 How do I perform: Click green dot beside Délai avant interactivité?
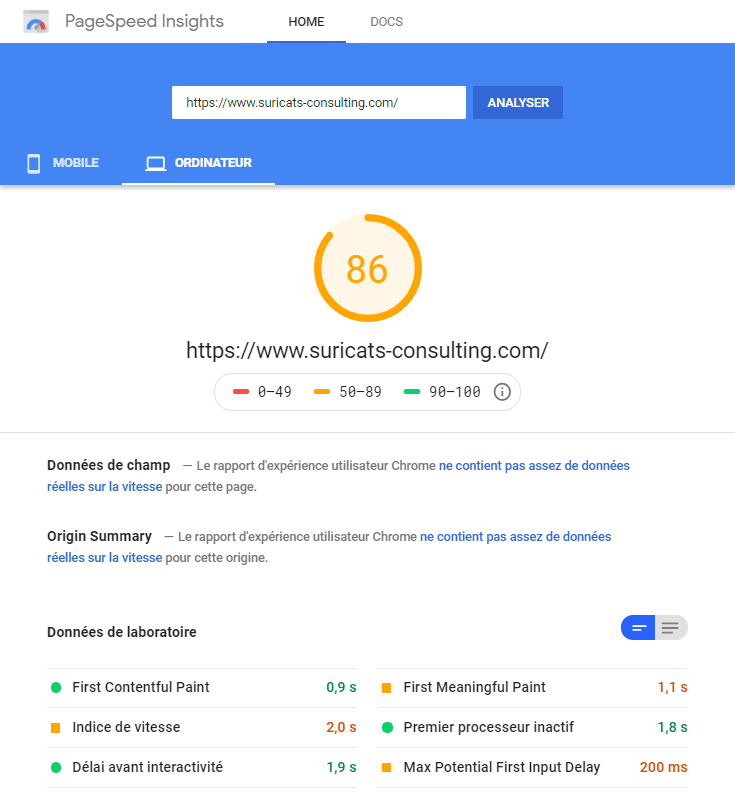coord(56,768)
